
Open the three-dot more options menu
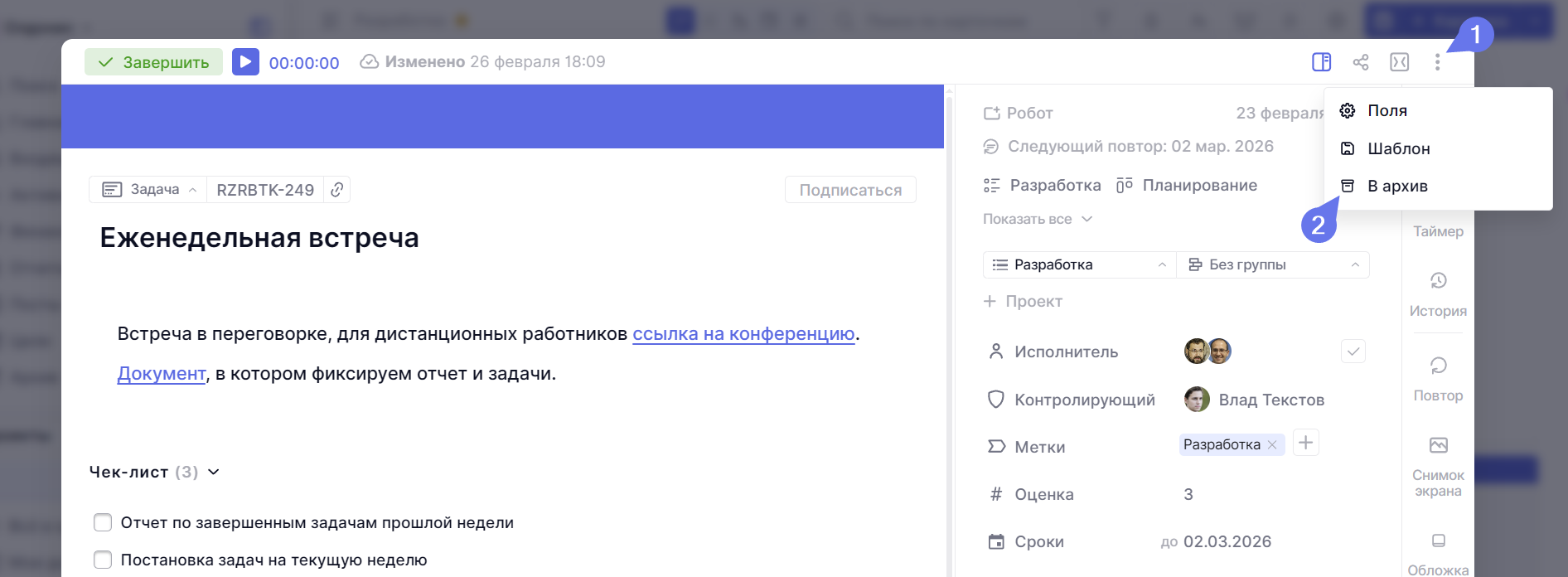point(1437,62)
